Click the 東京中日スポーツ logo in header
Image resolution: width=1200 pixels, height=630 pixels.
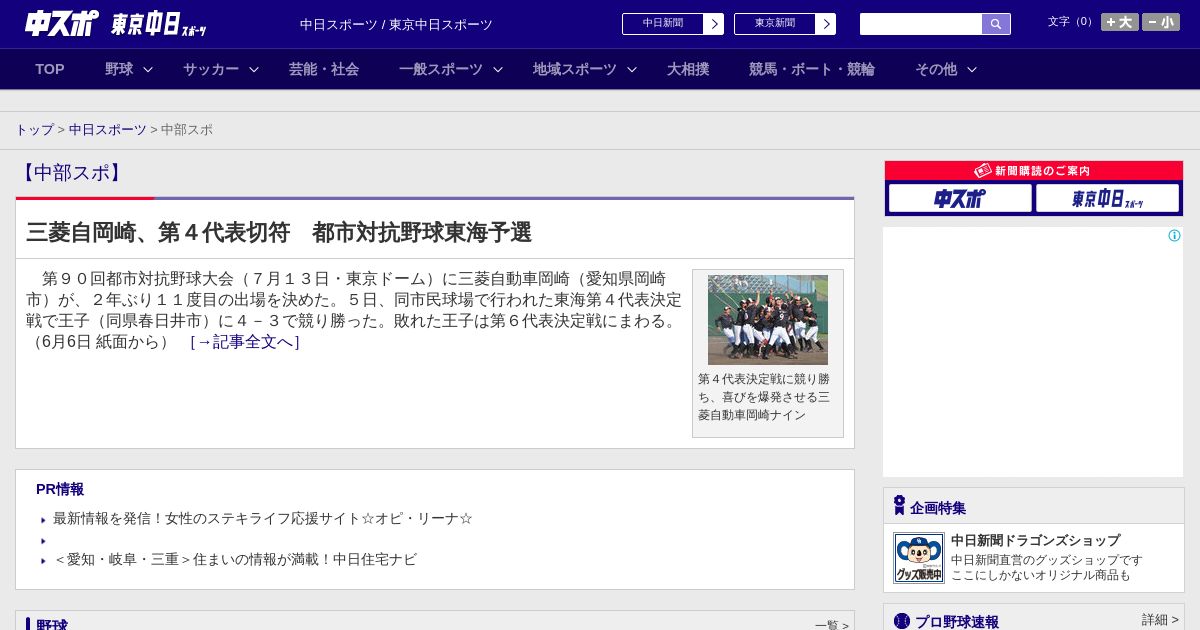(x=159, y=24)
